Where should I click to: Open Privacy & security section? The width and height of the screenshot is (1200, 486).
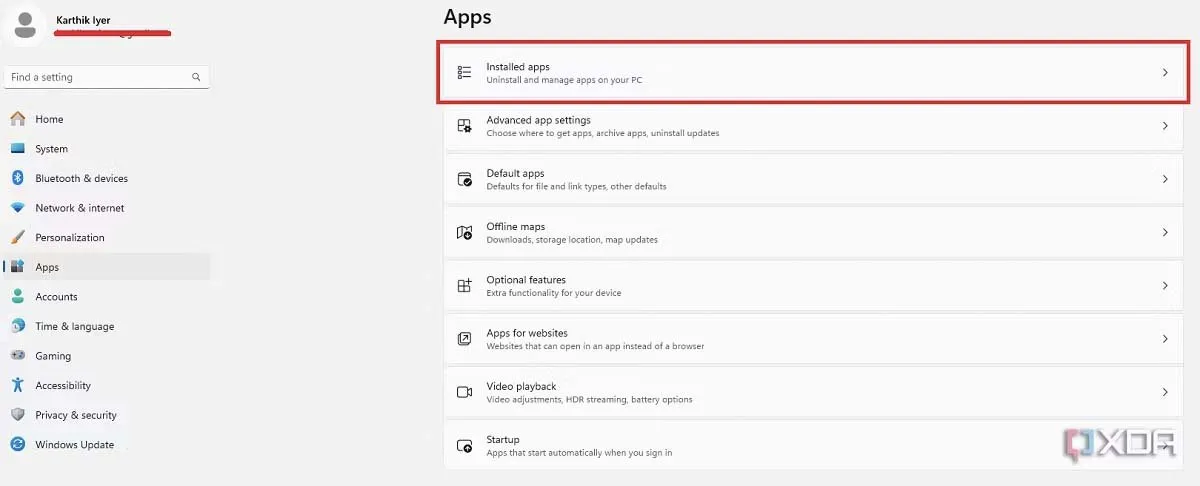pyautogui.click(x=75, y=415)
